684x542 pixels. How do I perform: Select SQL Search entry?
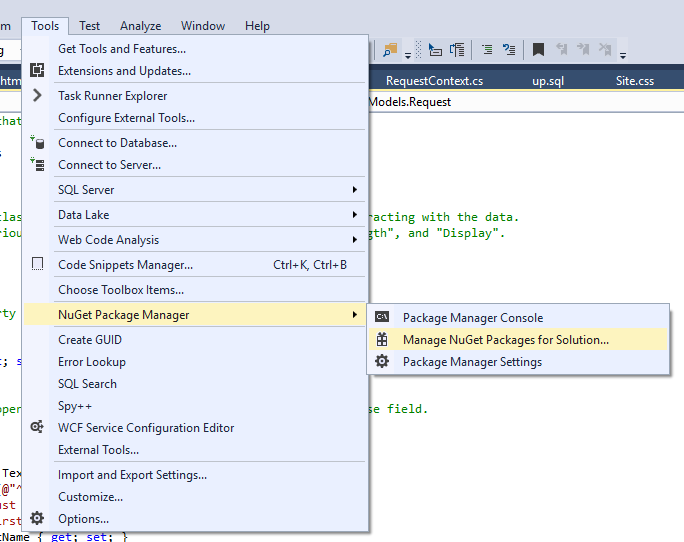tap(195, 384)
